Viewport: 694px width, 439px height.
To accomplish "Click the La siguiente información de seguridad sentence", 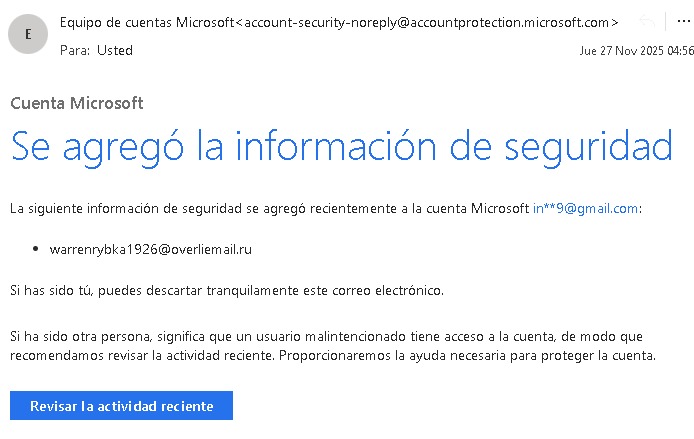I will pyautogui.click(x=268, y=208).
